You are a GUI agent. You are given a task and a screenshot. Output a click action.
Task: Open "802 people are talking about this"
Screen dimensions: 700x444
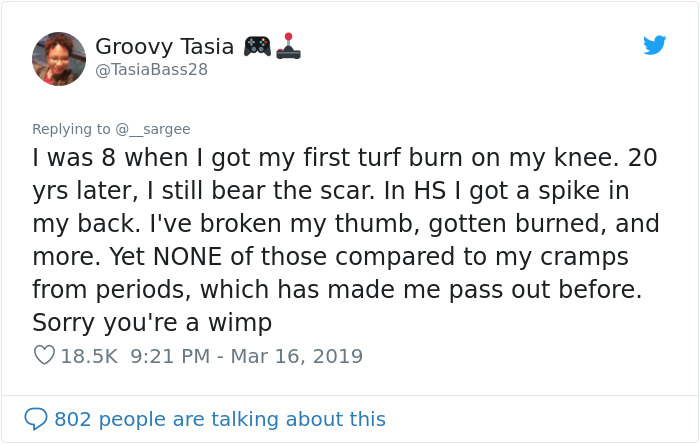[219, 419]
